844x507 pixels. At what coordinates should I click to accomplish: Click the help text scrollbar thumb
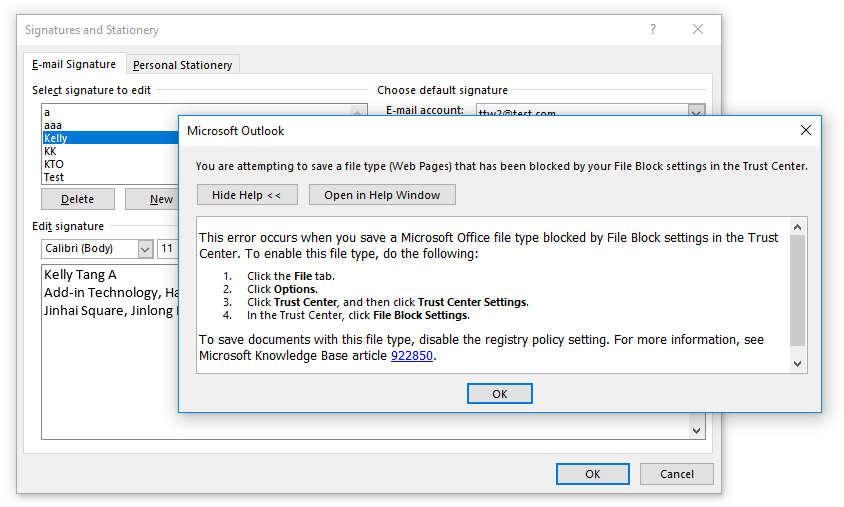point(798,291)
